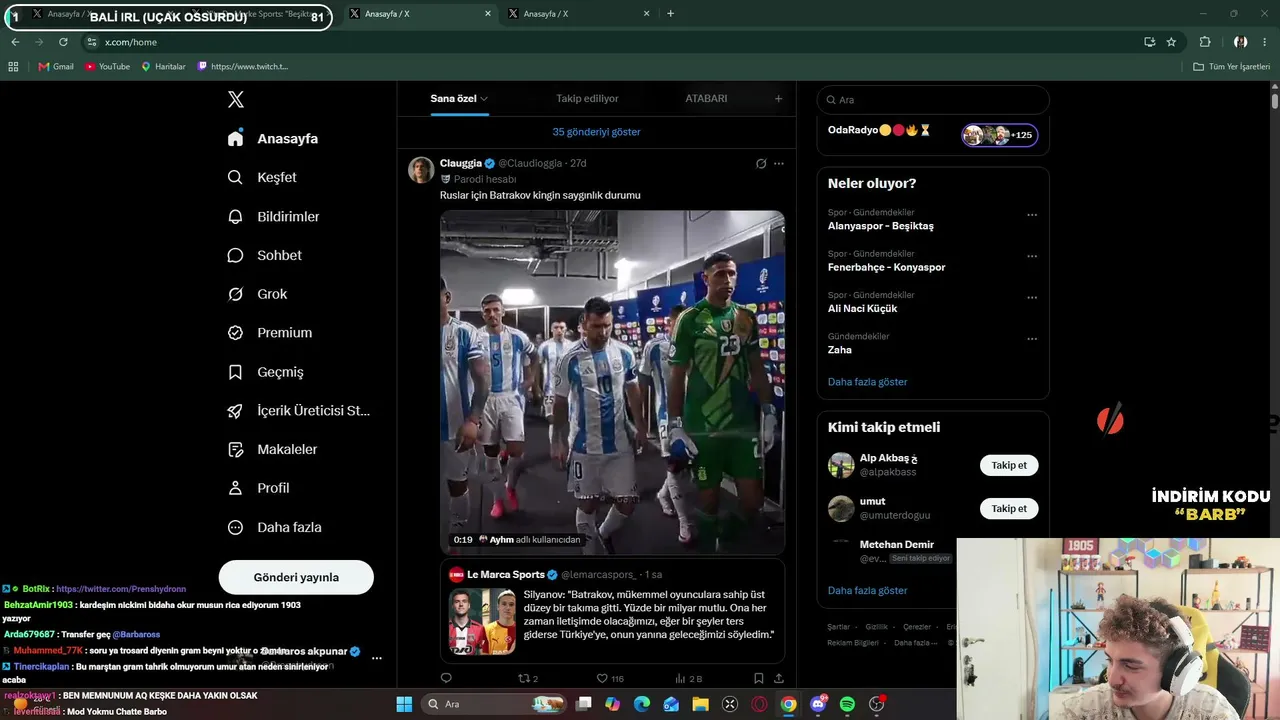Screen dimensions: 1280x720
Task: Switch to Takip ediliyor tab
Action: 587,98
